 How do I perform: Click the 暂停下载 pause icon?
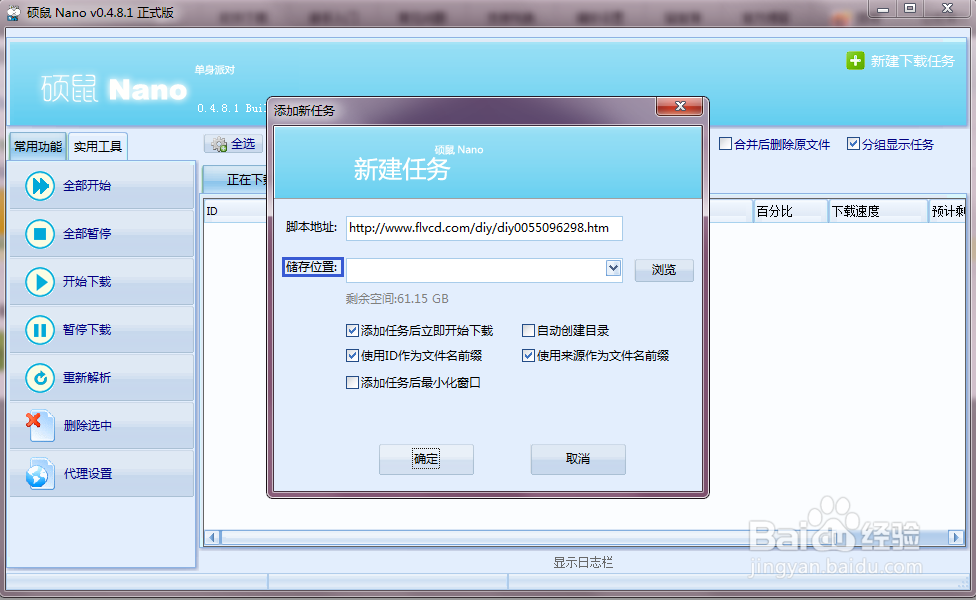(40, 329)
